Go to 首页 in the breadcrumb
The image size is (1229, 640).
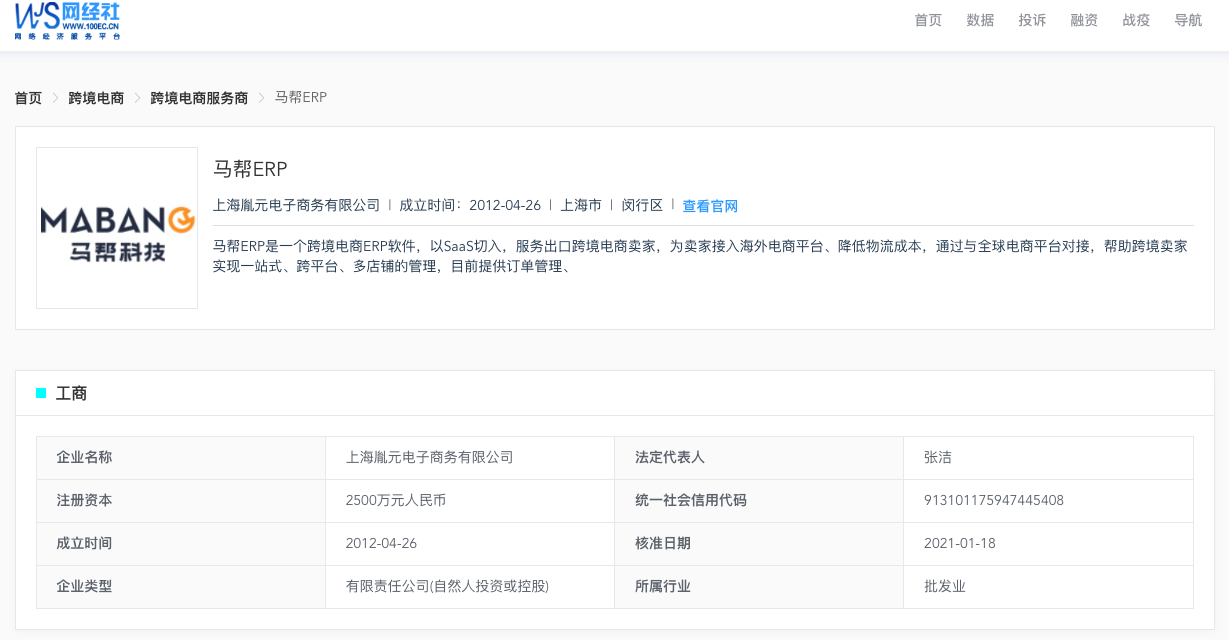[x=28, y=98]
